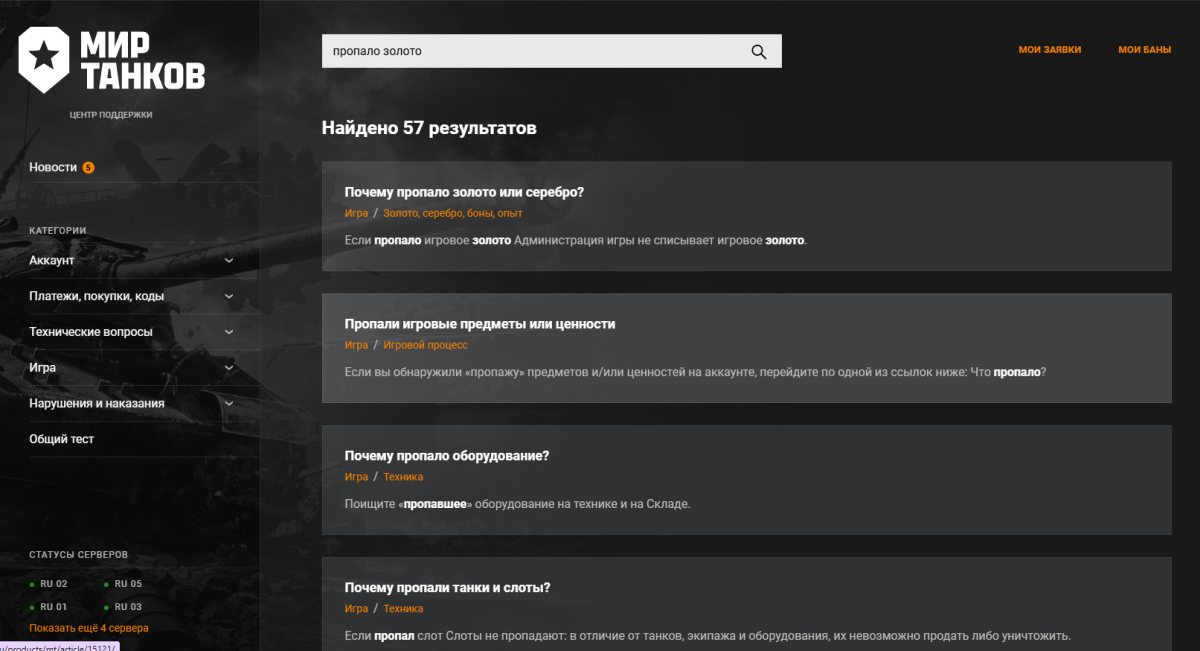
Task: Open Общий тест in sidebar
Action: pos(61,439)
